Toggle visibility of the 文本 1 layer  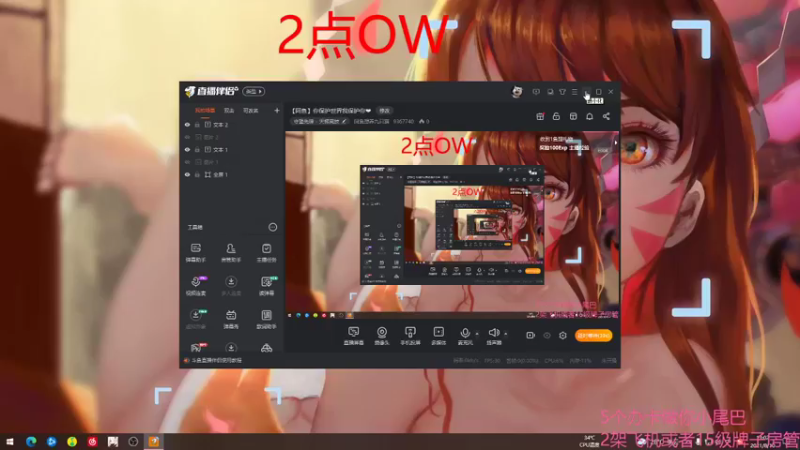[187, 150]
